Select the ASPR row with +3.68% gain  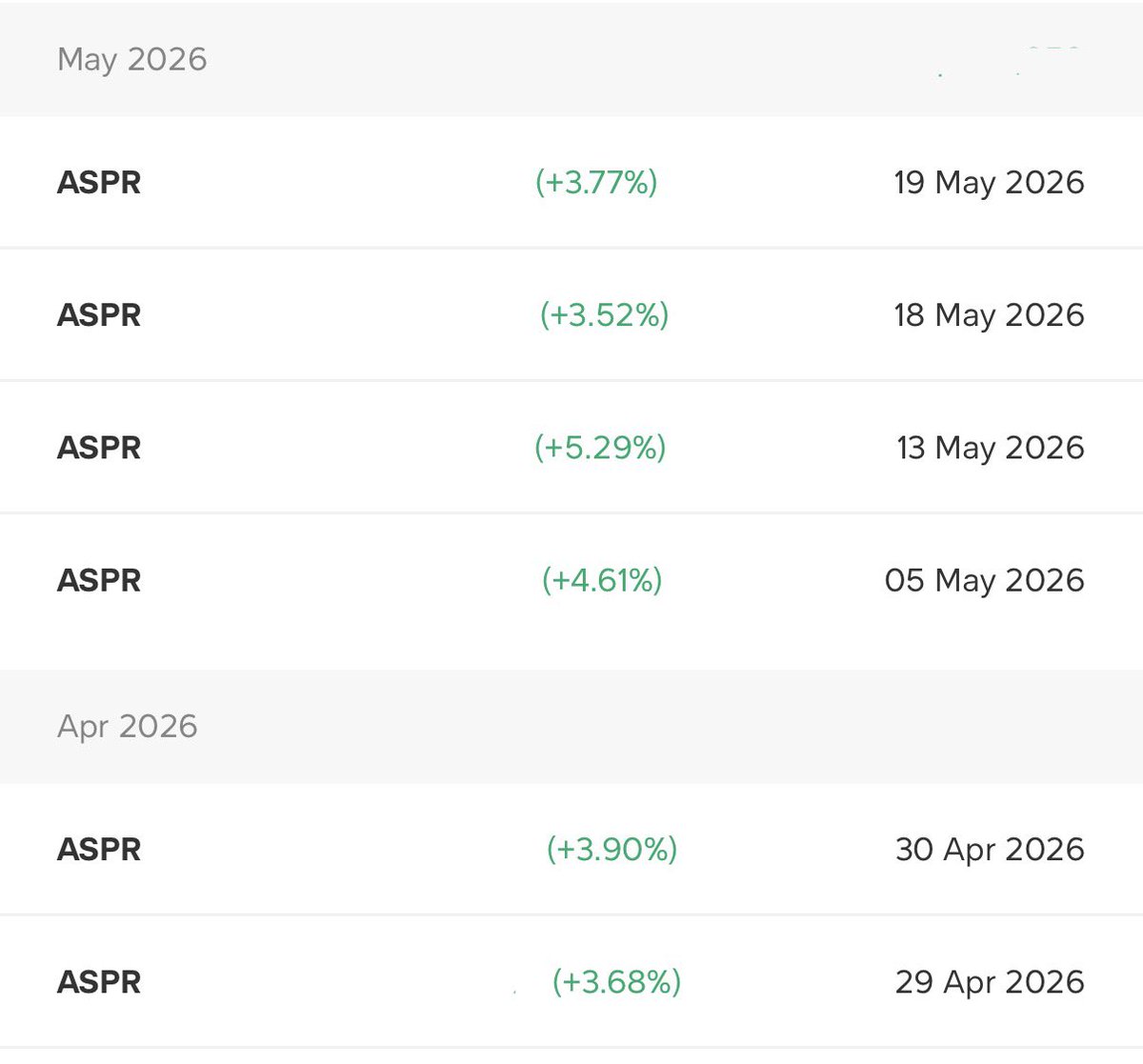[571, 981]
